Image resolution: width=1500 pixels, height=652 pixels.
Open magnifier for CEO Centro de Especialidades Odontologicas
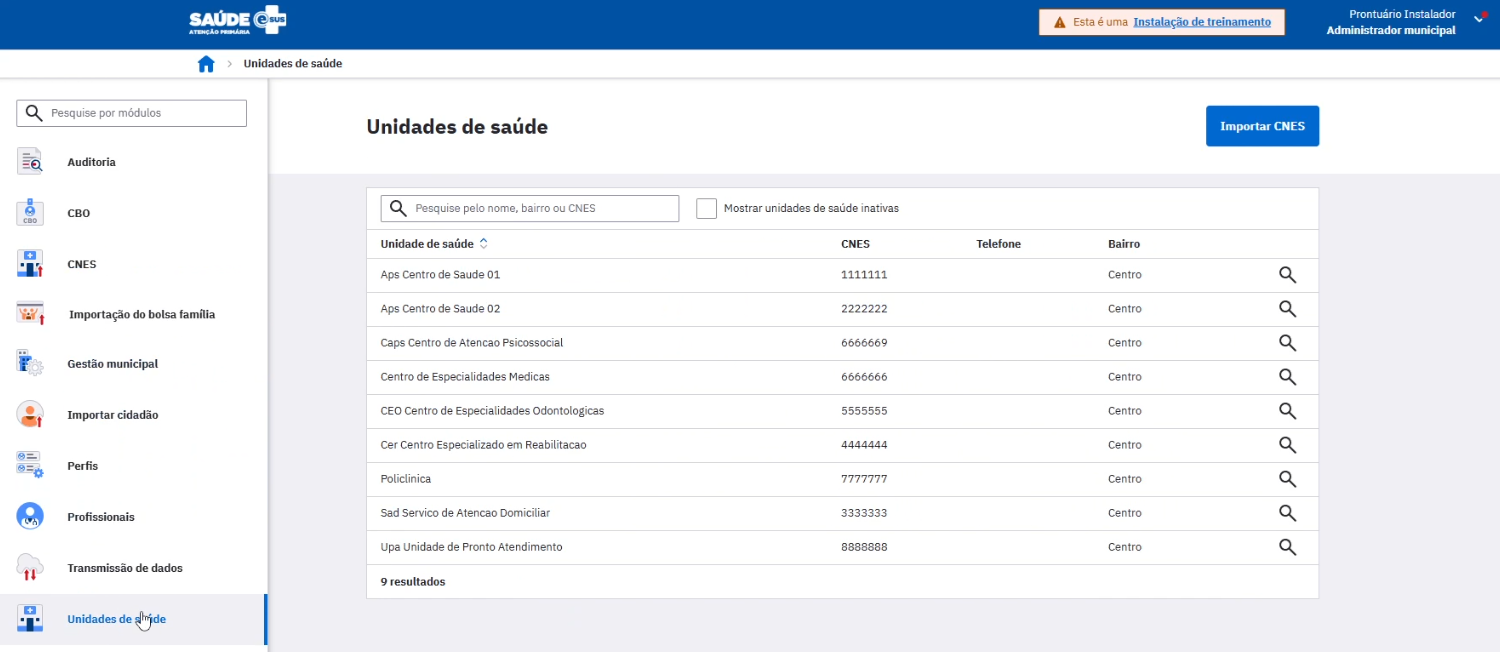tap(1287, 411)
